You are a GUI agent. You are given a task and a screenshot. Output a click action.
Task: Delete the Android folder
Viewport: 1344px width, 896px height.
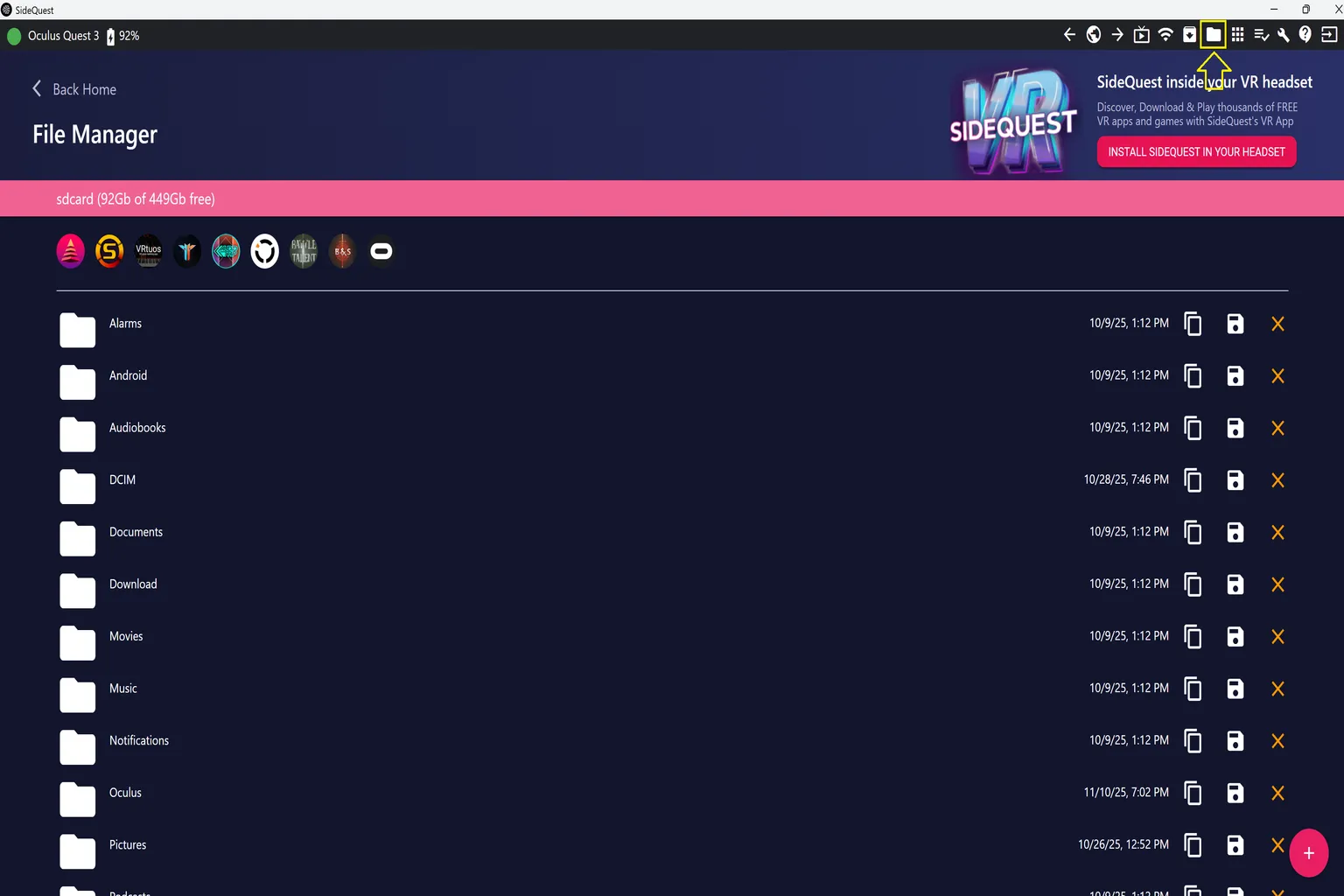[x=1277, y=376]
